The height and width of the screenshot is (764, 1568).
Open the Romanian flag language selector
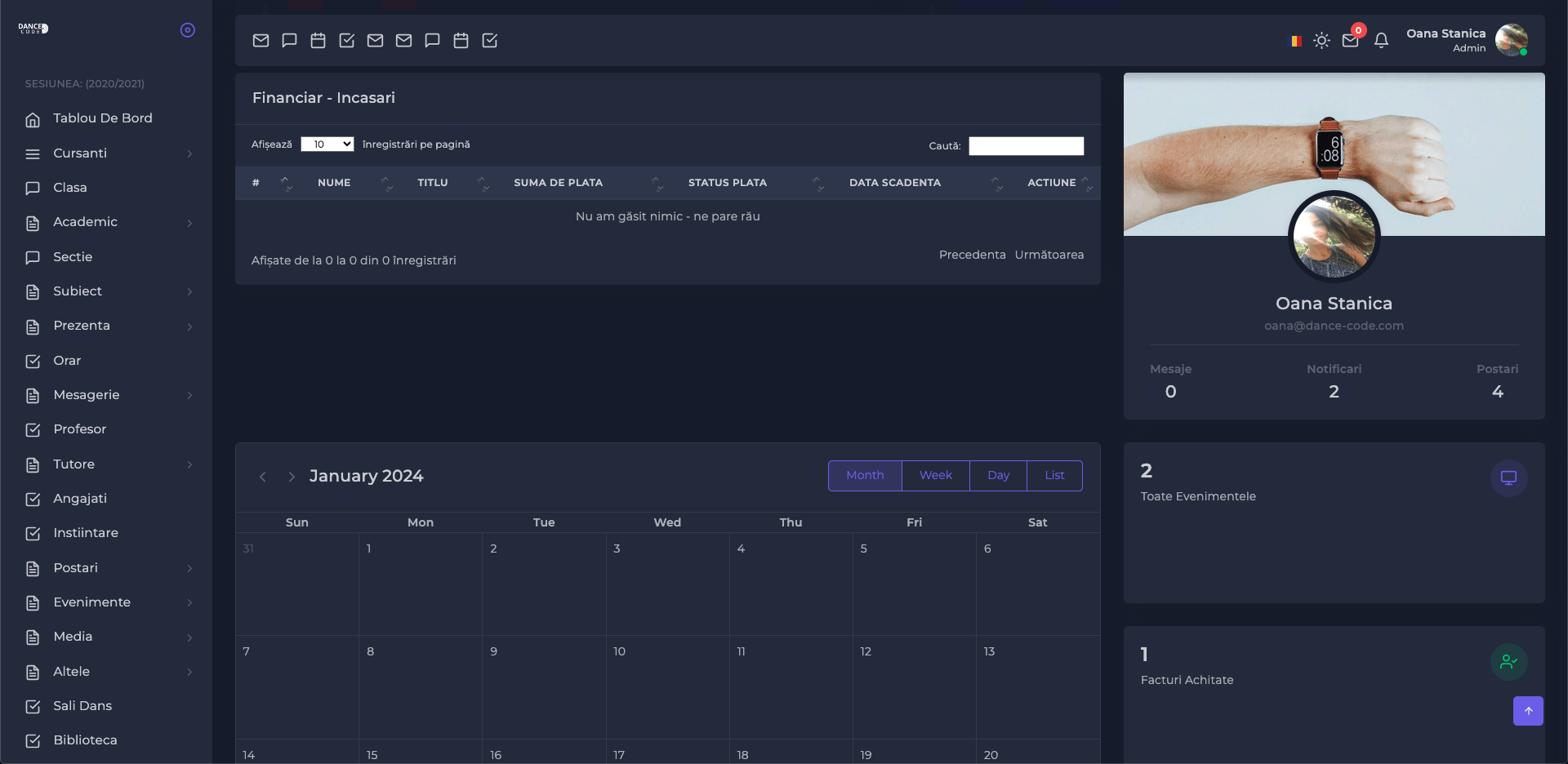coord(1295,41)
